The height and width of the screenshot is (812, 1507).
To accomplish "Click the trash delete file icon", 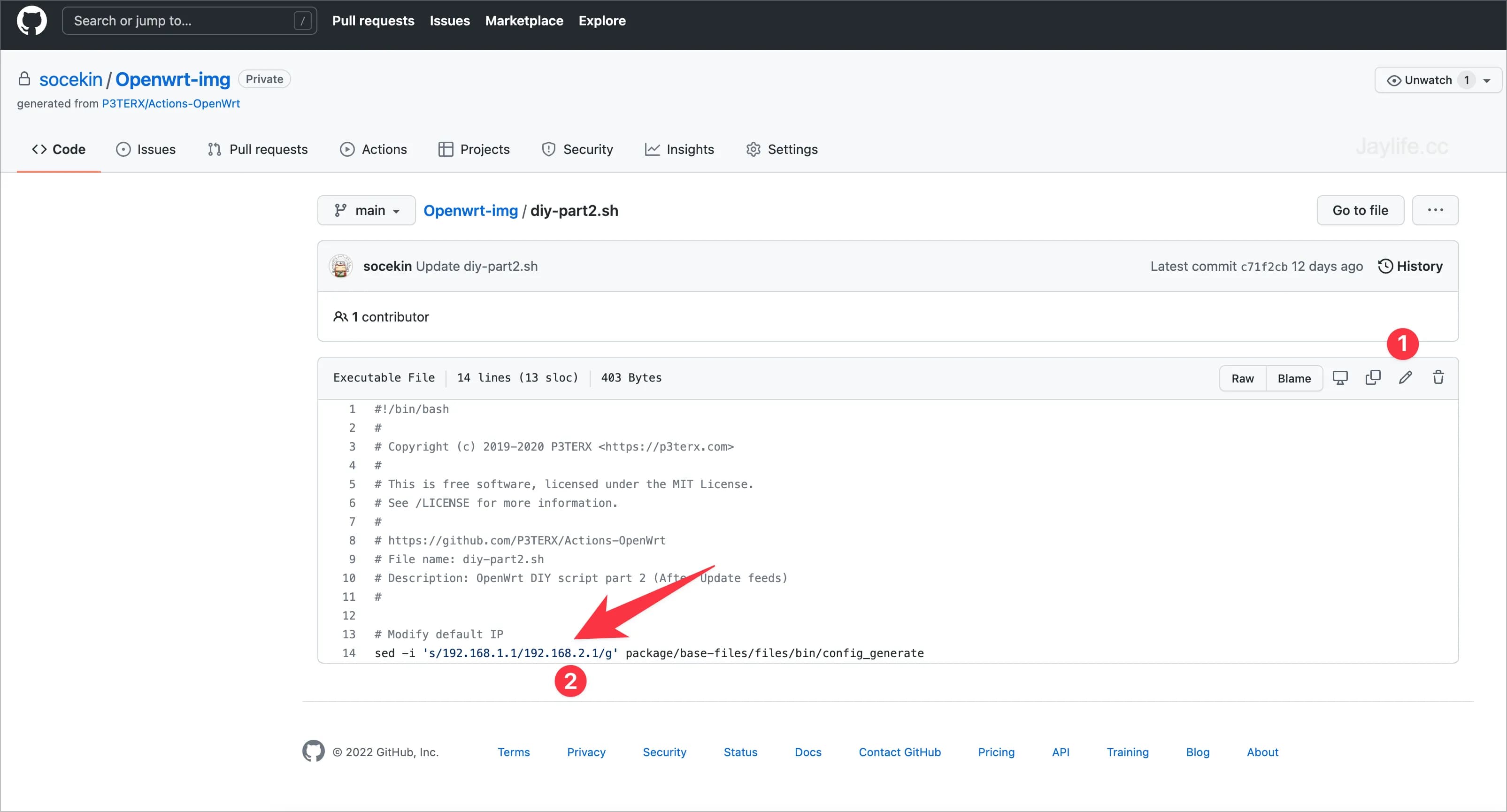I will (1438, 378).
